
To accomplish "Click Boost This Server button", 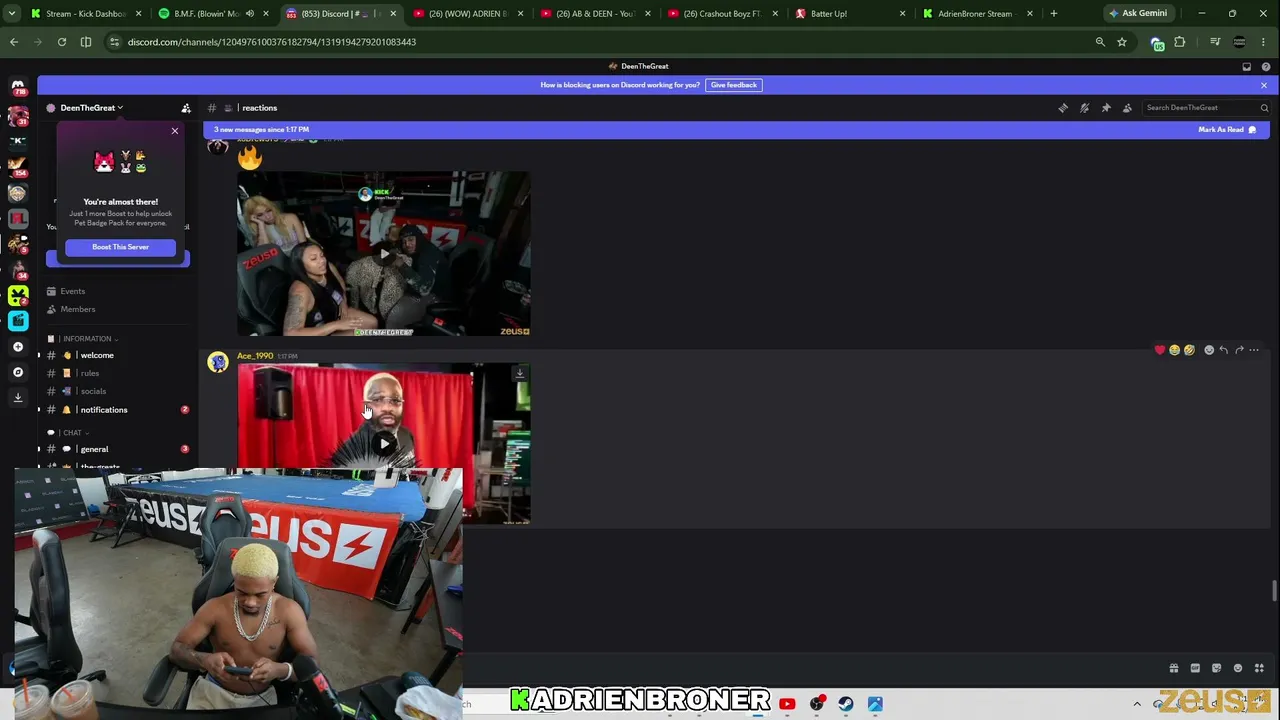I will pyautogui.click(x=120, y=247).
